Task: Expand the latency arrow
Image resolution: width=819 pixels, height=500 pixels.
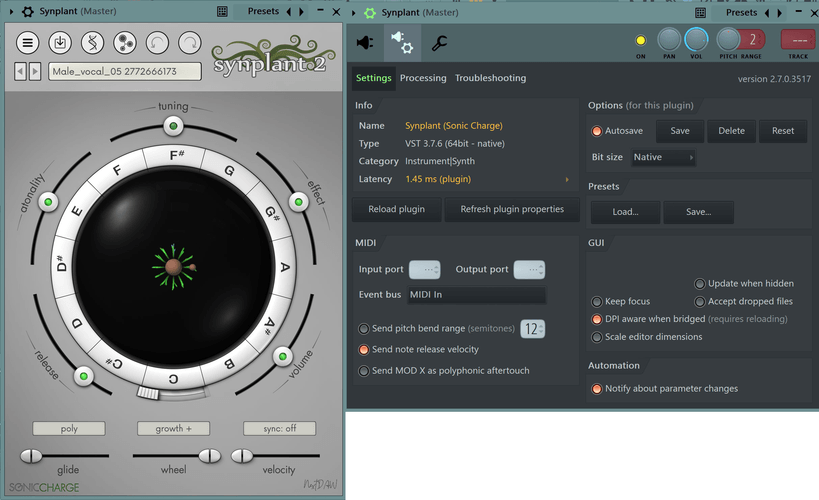Action: [x=567, y=179]
